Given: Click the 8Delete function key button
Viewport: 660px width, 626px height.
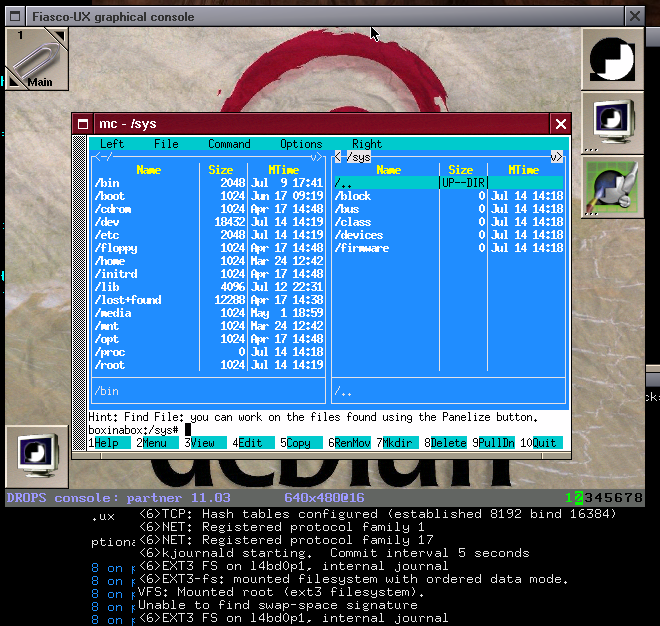Looking at the screenshot, I should coord(445,443).
